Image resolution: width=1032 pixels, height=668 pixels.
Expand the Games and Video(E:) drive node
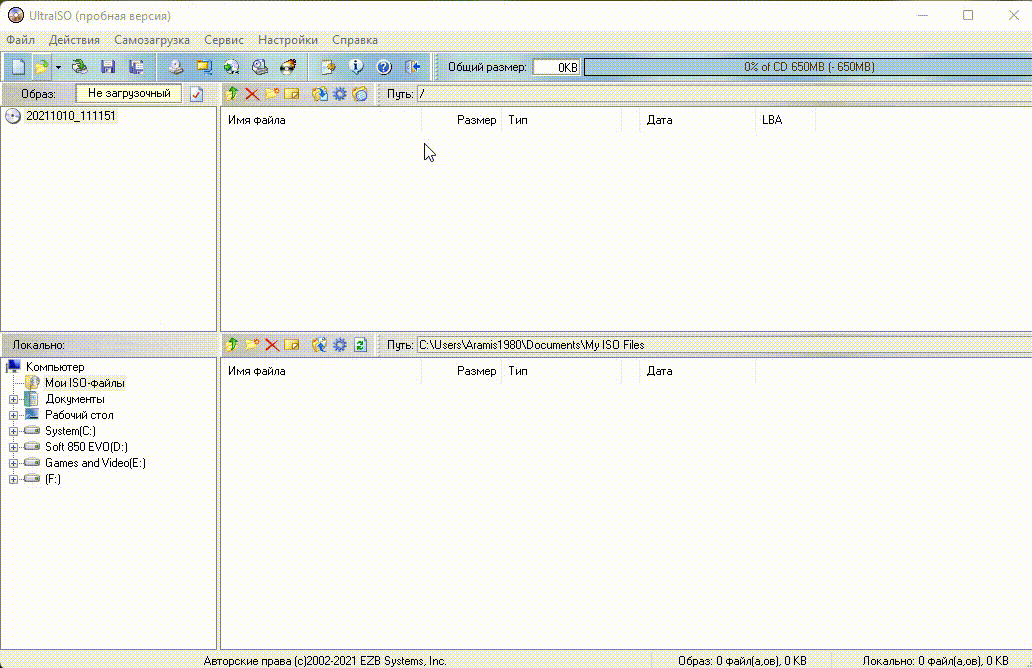13,463
